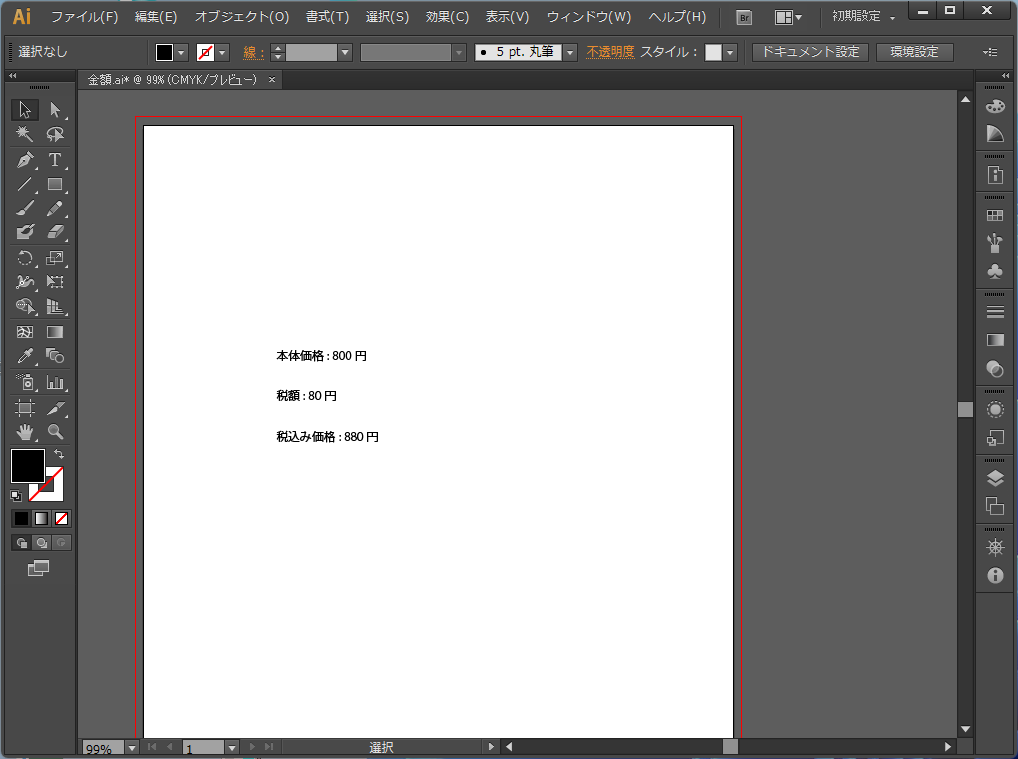This screenshot has width=1018, height=759.
Task: Select the Hand tool
Action: pyautogui.click(x=25, y=432)
